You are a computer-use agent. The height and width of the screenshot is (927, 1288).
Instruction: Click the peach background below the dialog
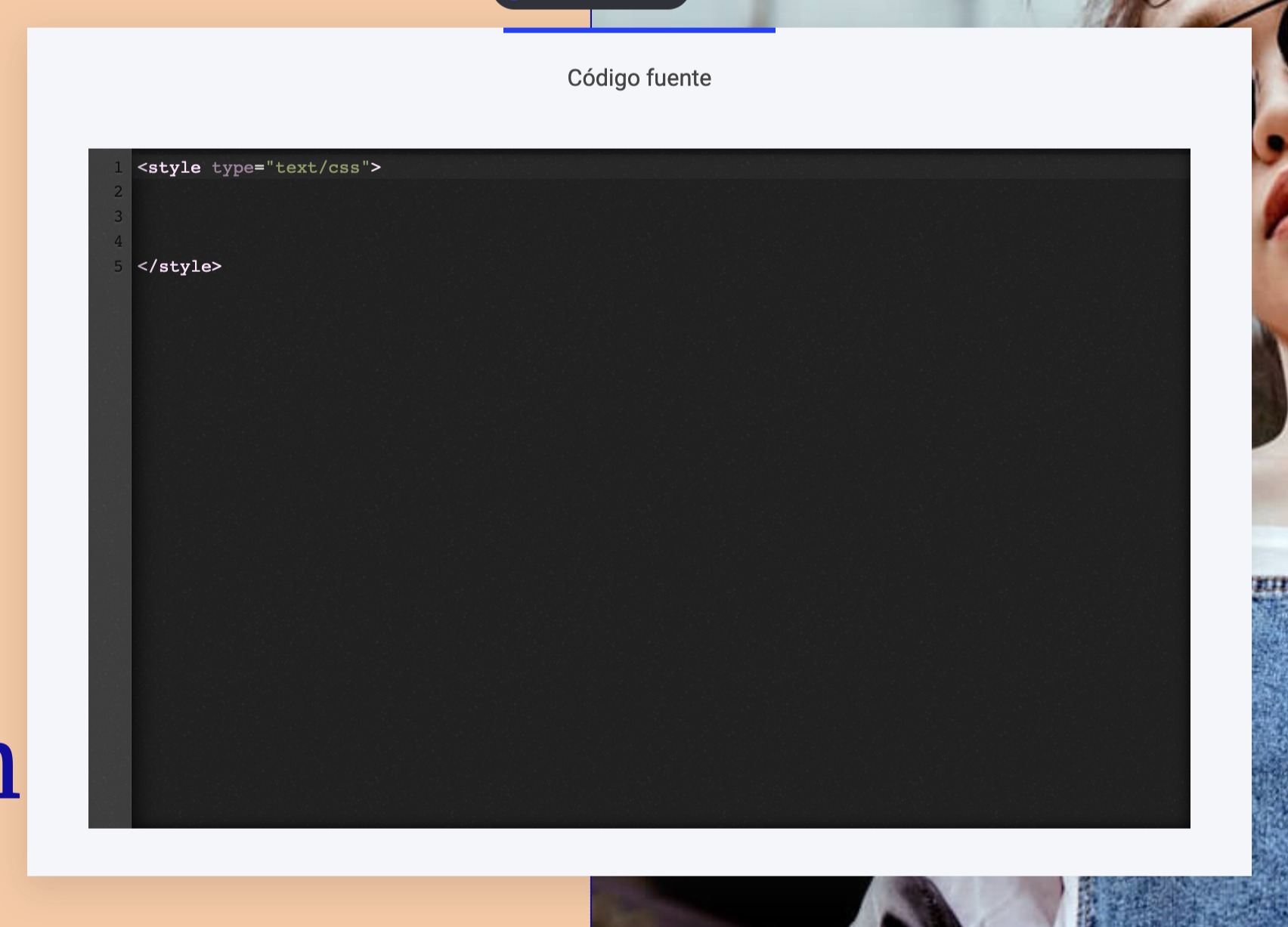coord(302,903)
